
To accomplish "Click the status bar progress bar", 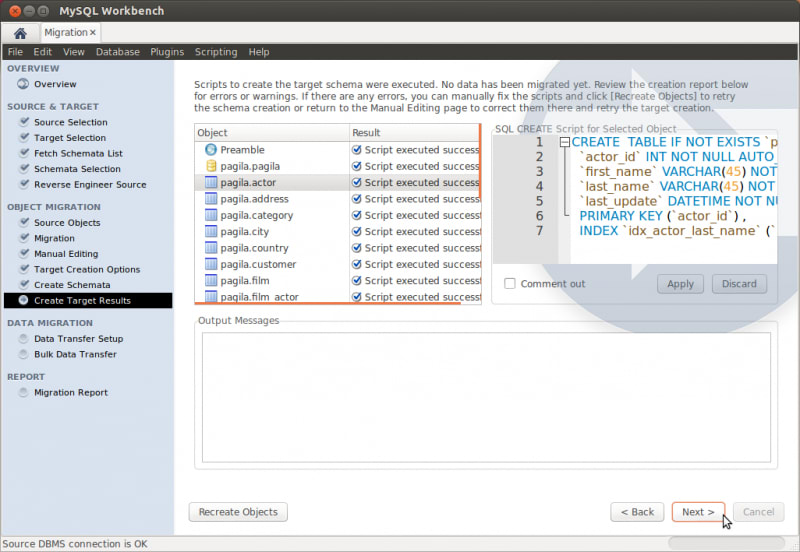I will (727, 542).
